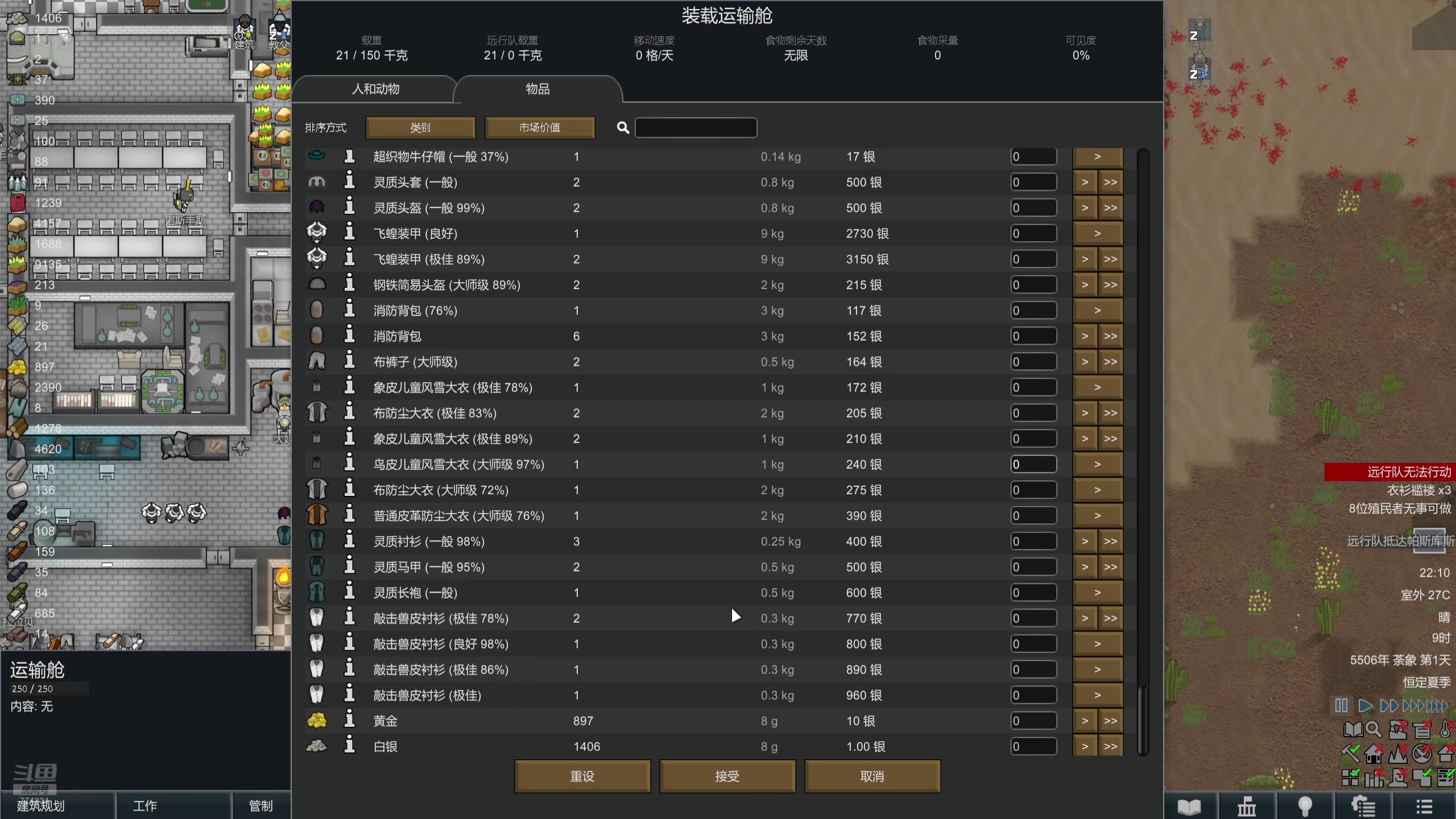Screen dimensions: 1456x819
Task: Click 接受 to confirm loading
Action: click(727, 776)
